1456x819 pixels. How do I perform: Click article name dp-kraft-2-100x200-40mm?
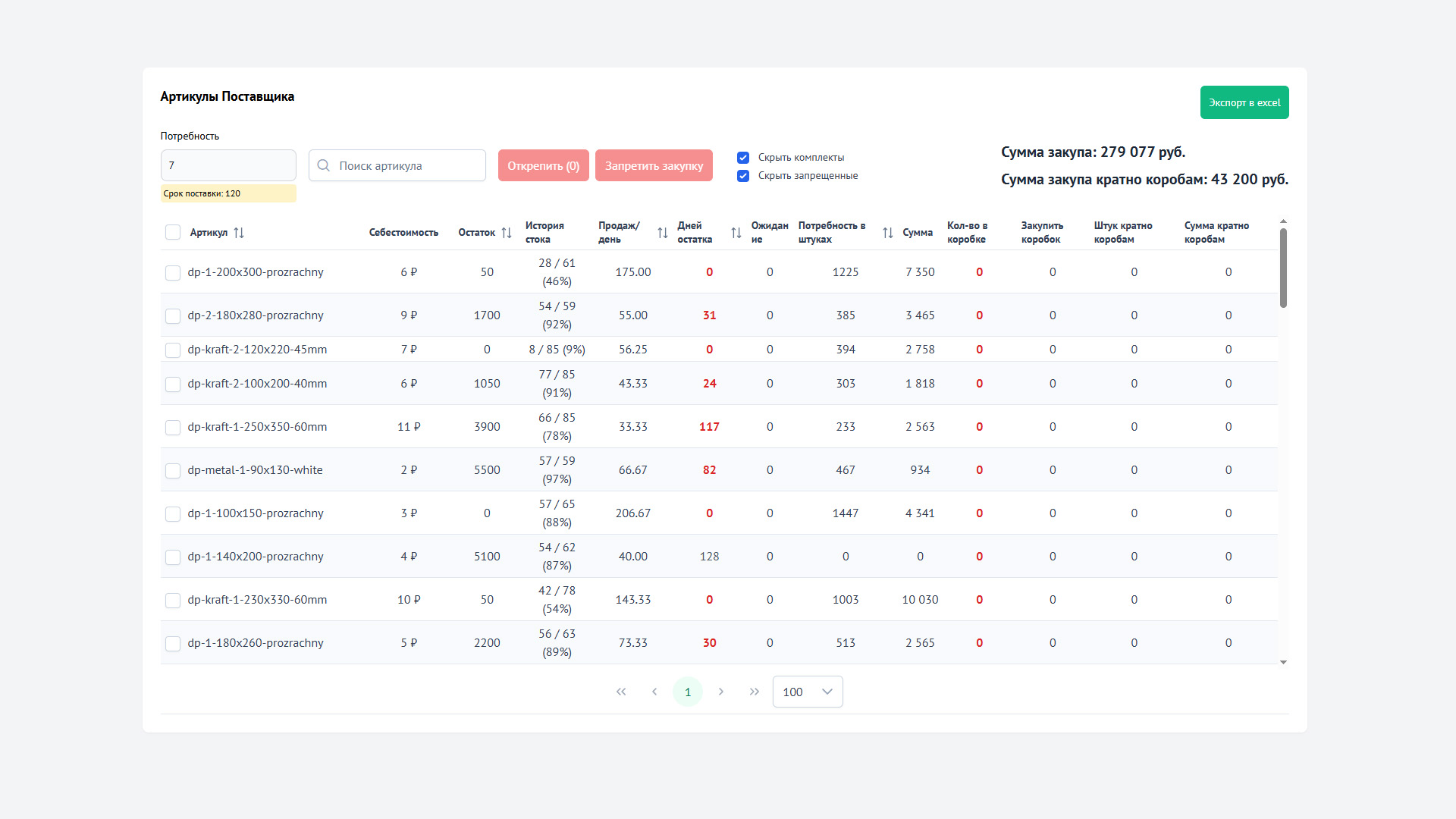257,384
